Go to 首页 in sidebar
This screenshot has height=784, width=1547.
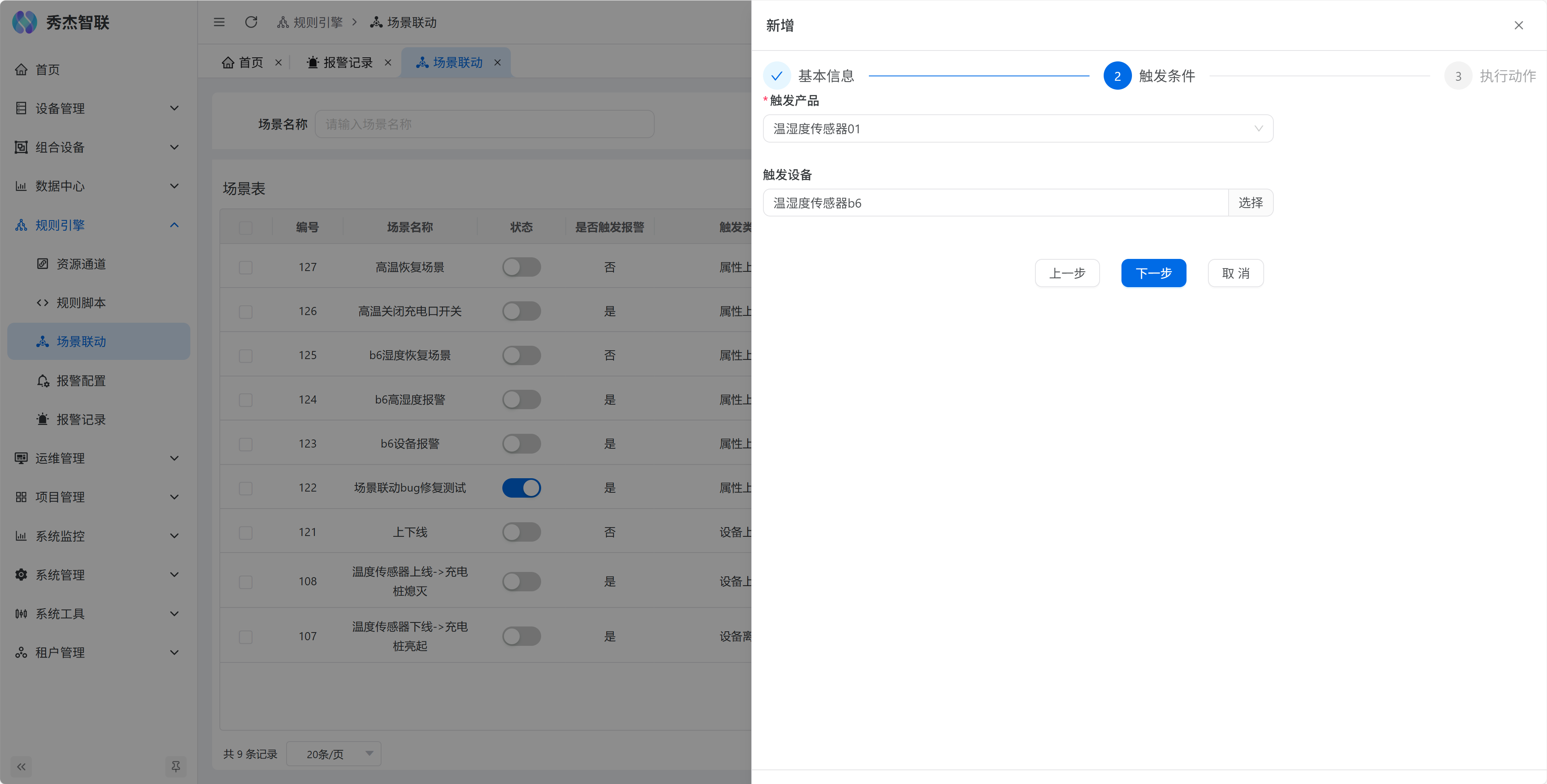(47, 69)
